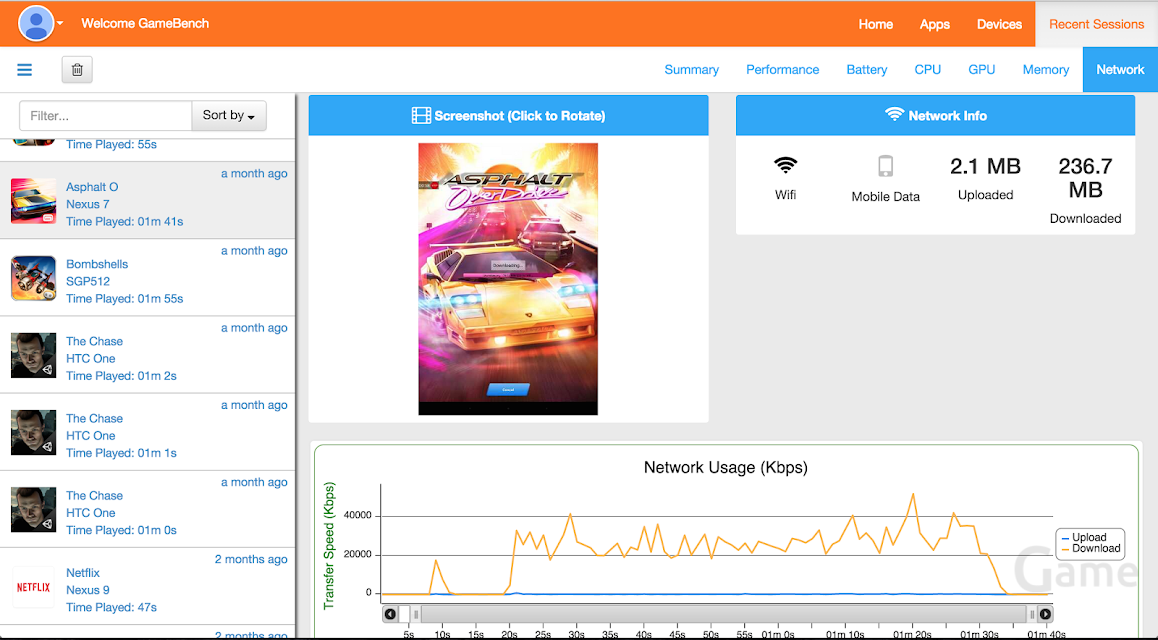
Task: Click the film strip icon in Screenshot header
Action: tap(421, 115)
